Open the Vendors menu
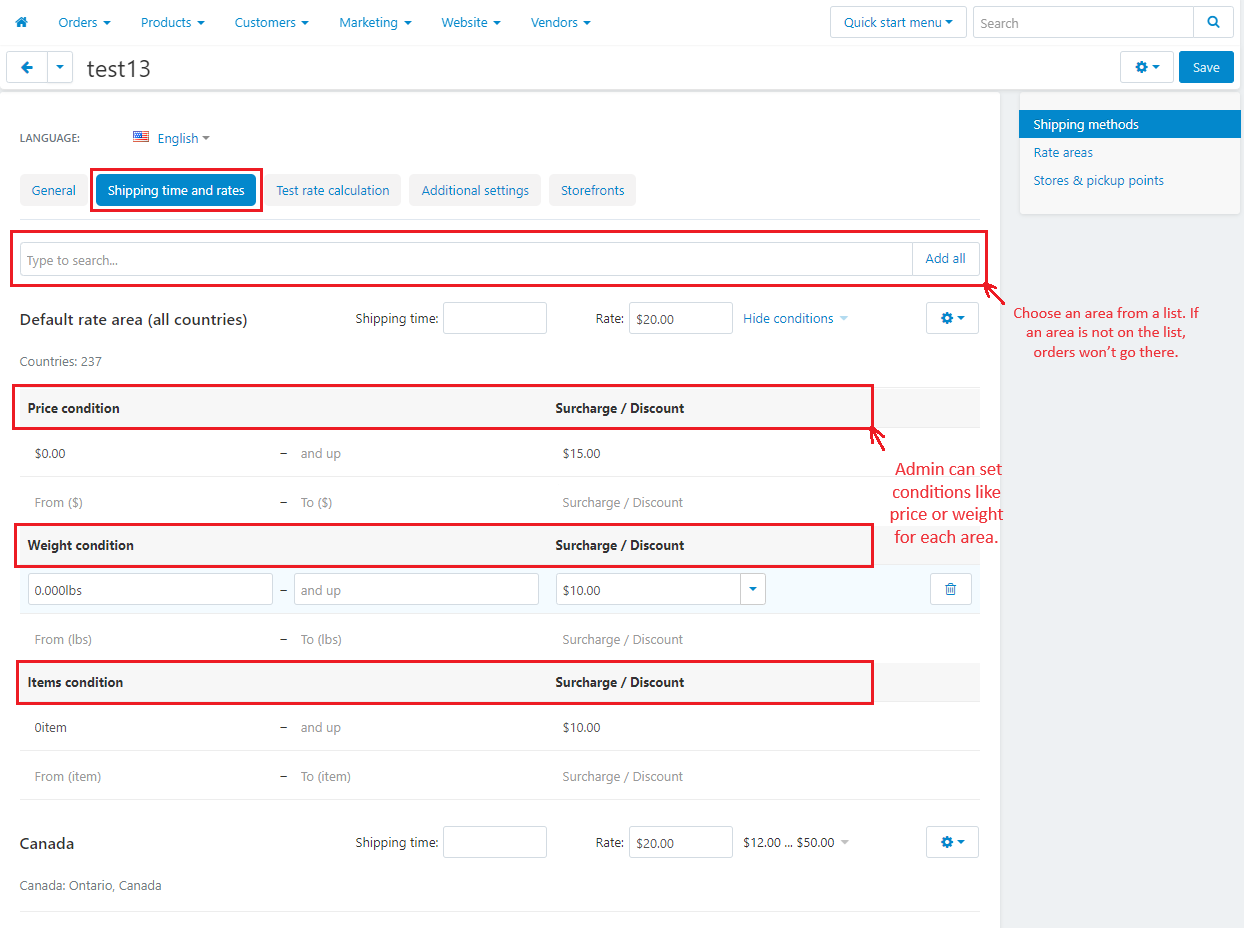 [x=560, y=22]
